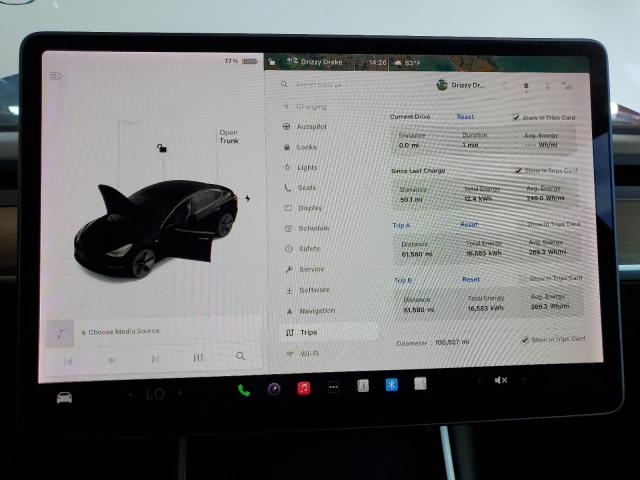Select Autopilot in the settings menu
This screenshot has width=640, height=480.
[x=311, y=127]
